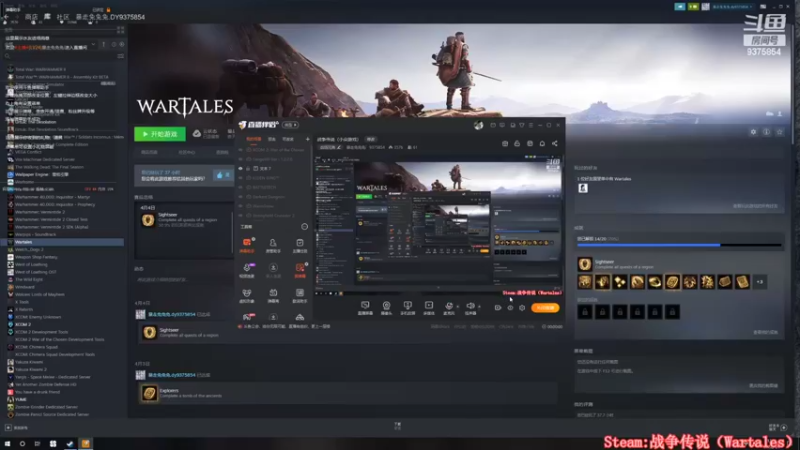Open the microphone options dropdown arrow

point(457,307)
